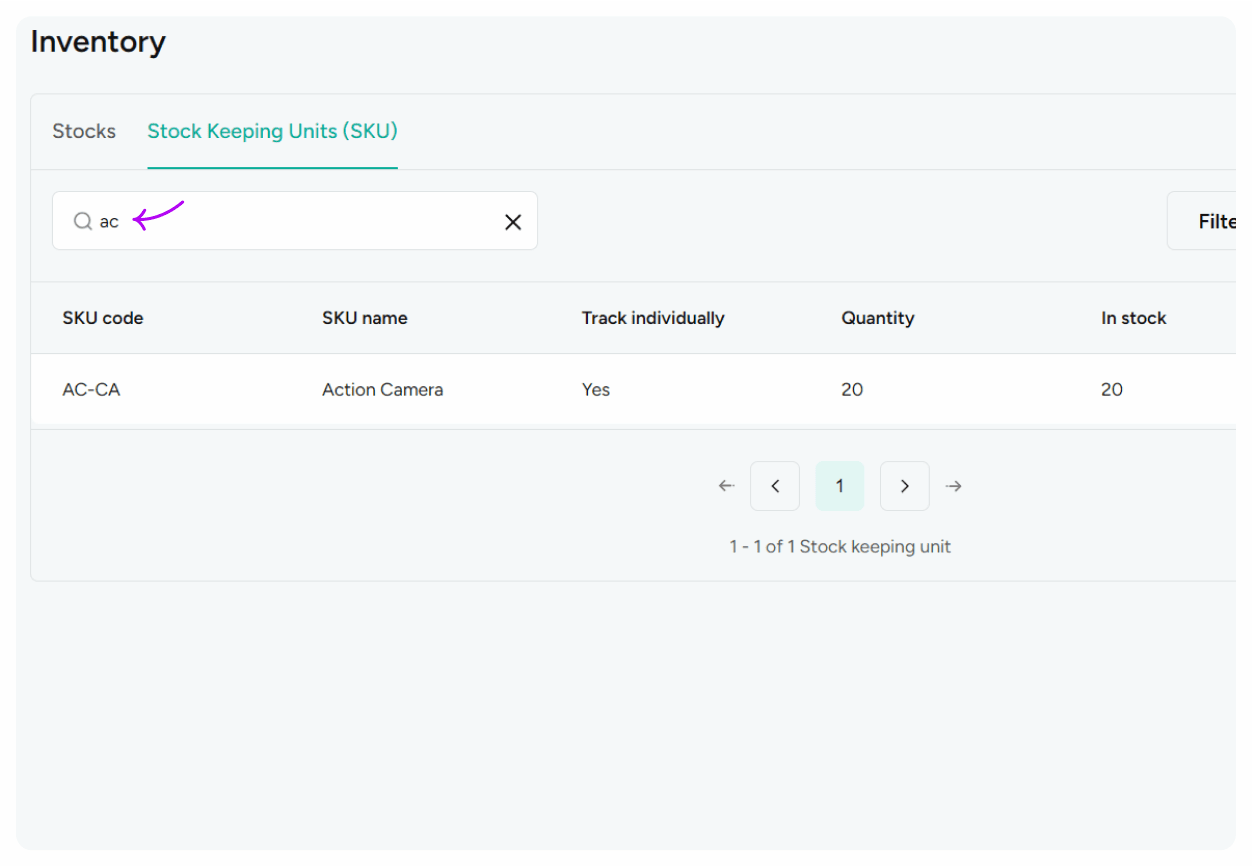The width and height of the screenshot is (1252, 867).
Task: Jump to last page using right arrow icon
Action: [953, 485]
